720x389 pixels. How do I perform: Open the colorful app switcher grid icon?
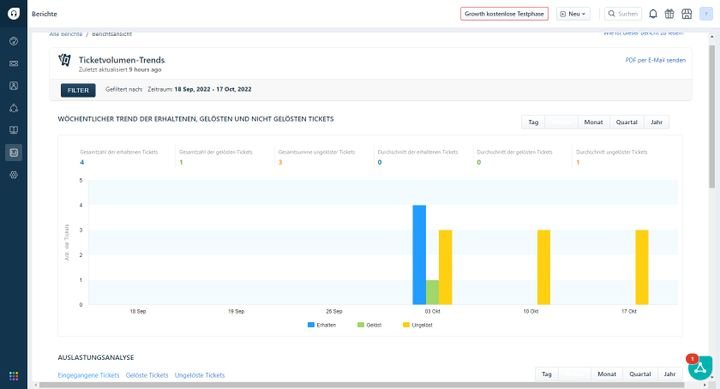[x=14, y=376]
